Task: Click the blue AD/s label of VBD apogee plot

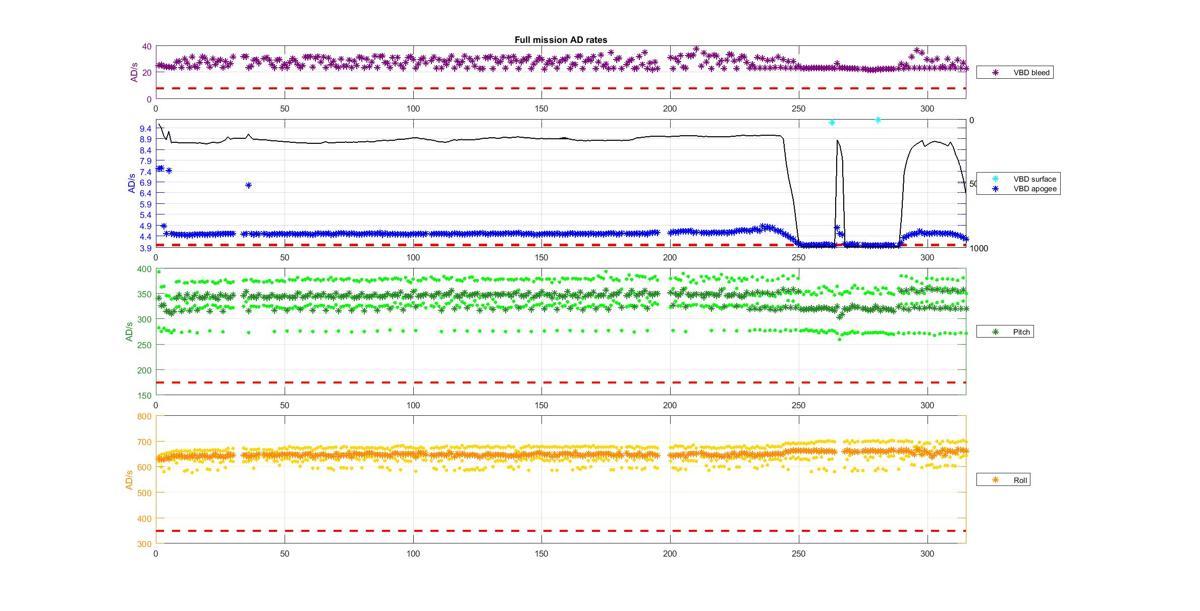Action: click(130, 183)
